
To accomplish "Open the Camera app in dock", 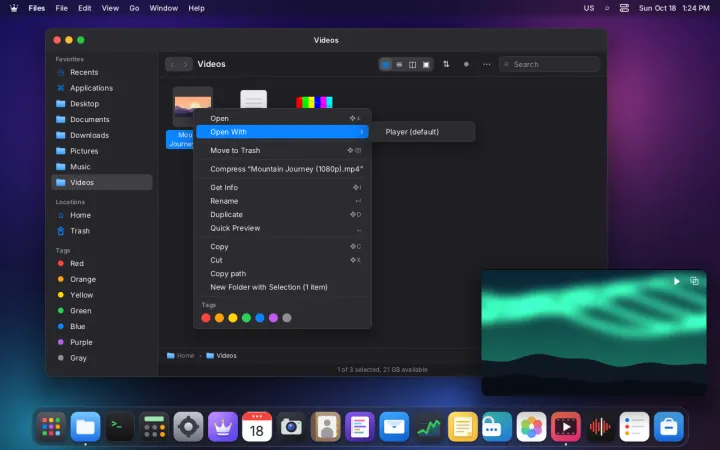I will (x=291, y=427).
